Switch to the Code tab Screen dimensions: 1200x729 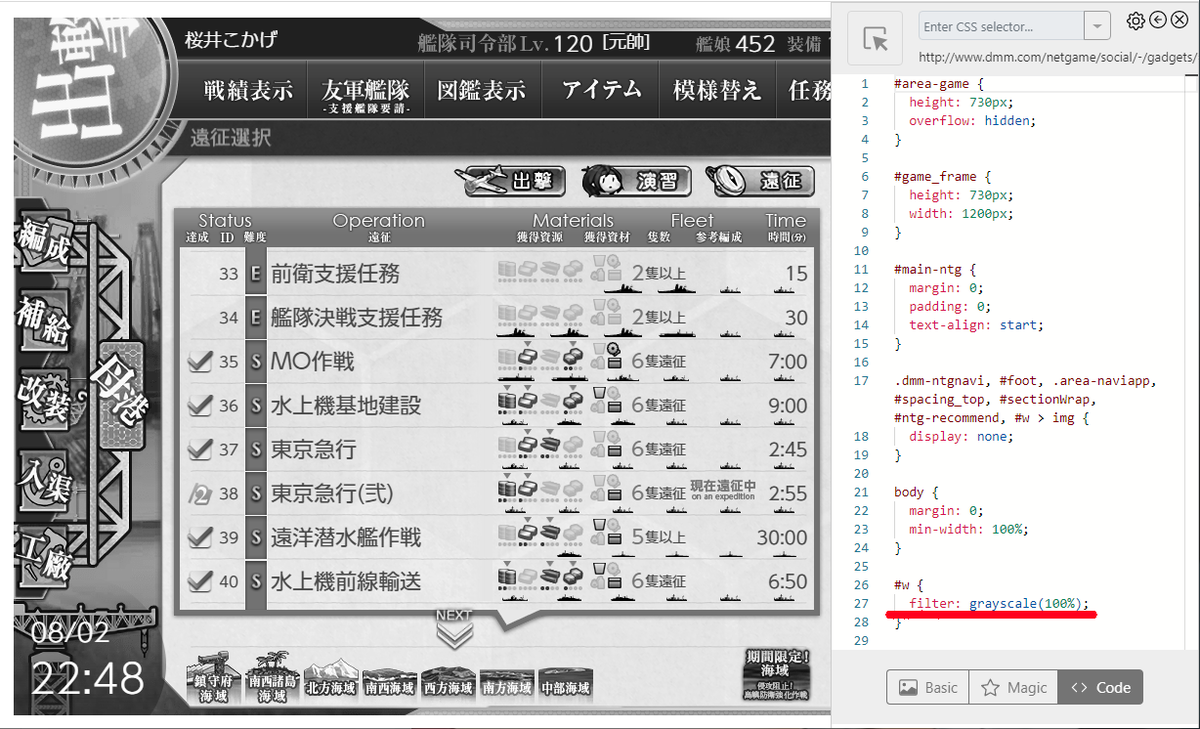tap(1100, 687)
